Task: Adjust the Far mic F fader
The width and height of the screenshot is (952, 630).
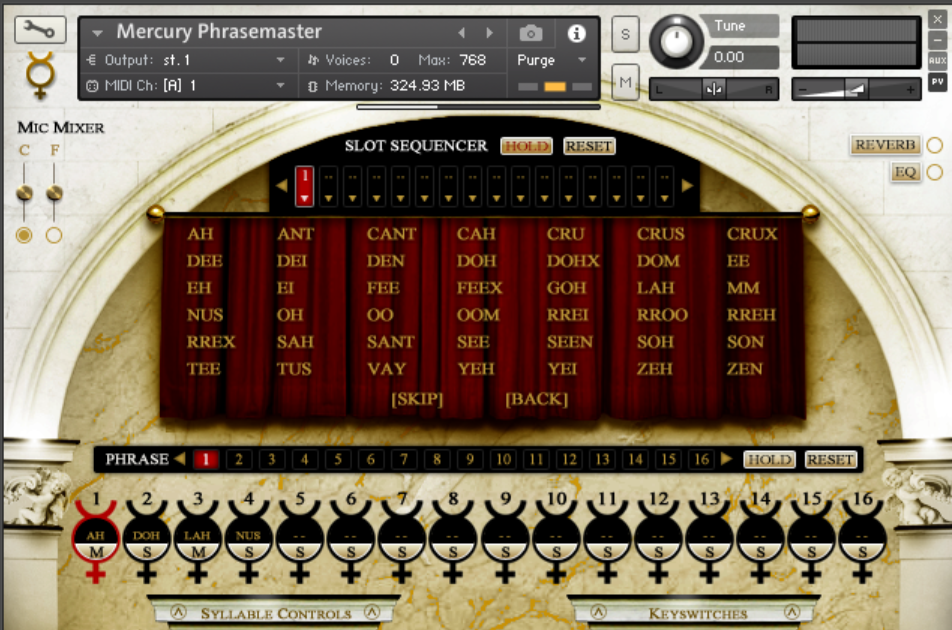Action: point(54,194)
